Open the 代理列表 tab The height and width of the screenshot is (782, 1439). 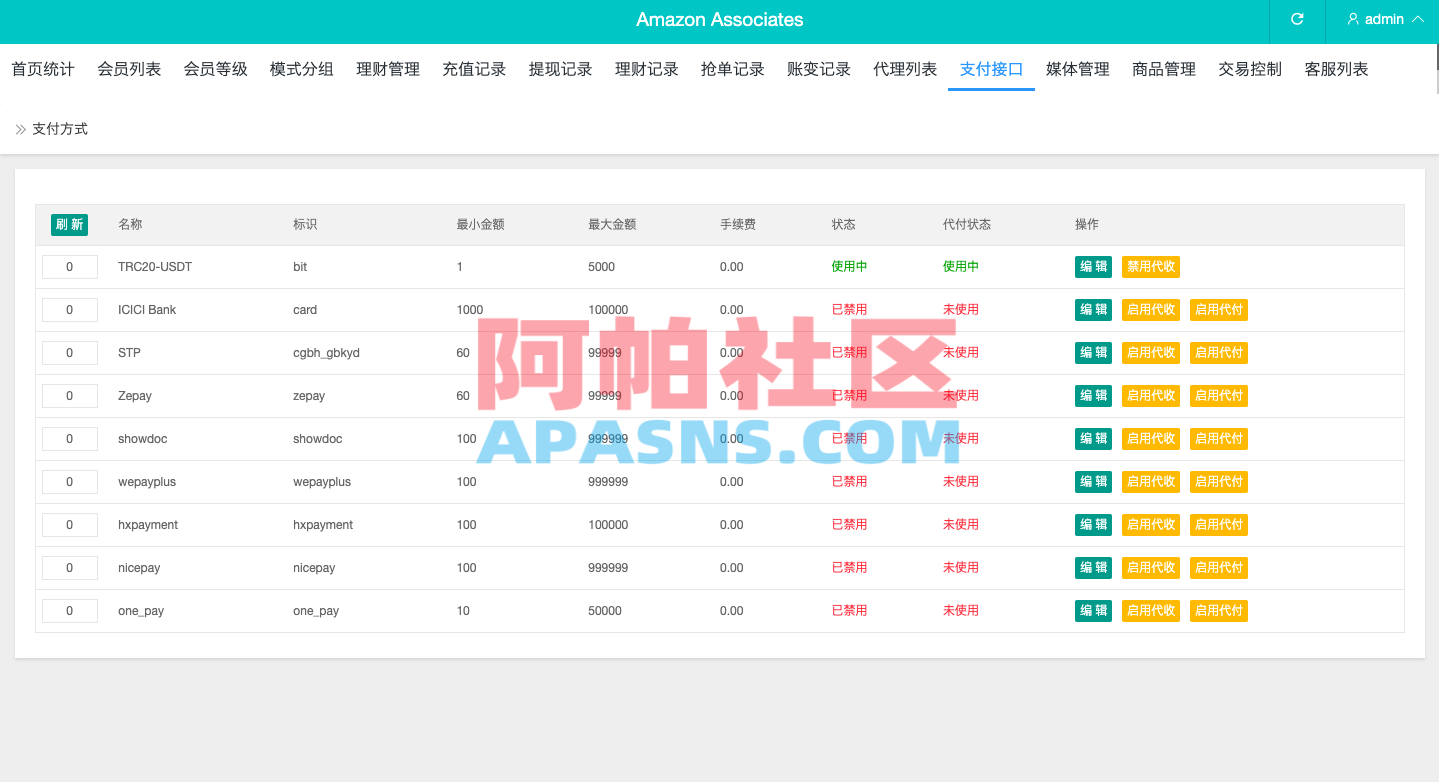905,69
